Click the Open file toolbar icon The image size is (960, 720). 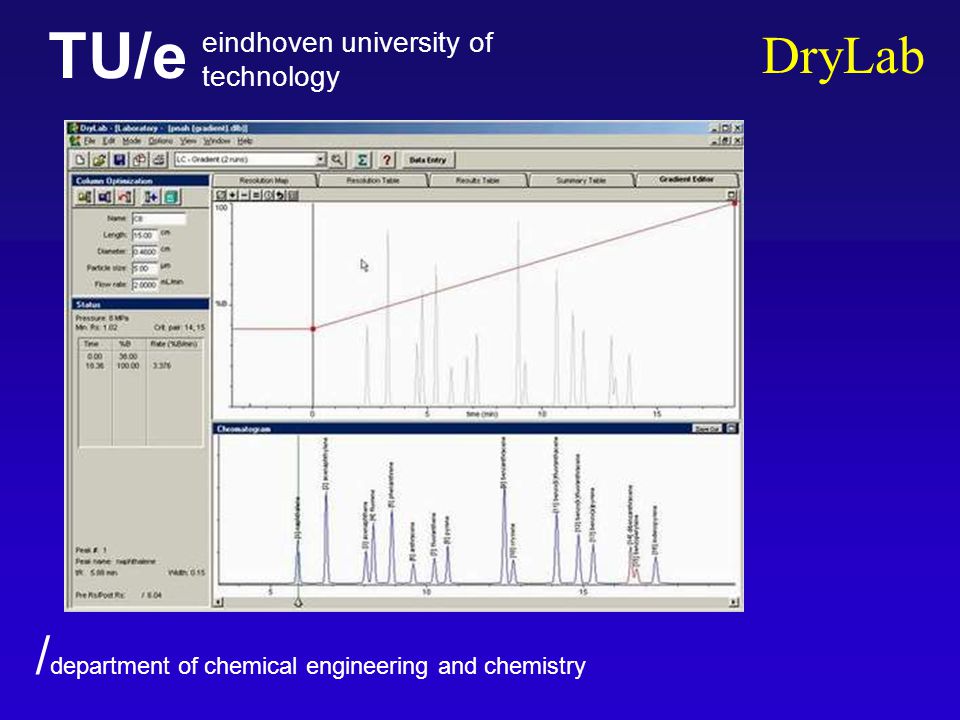point(100,160)
